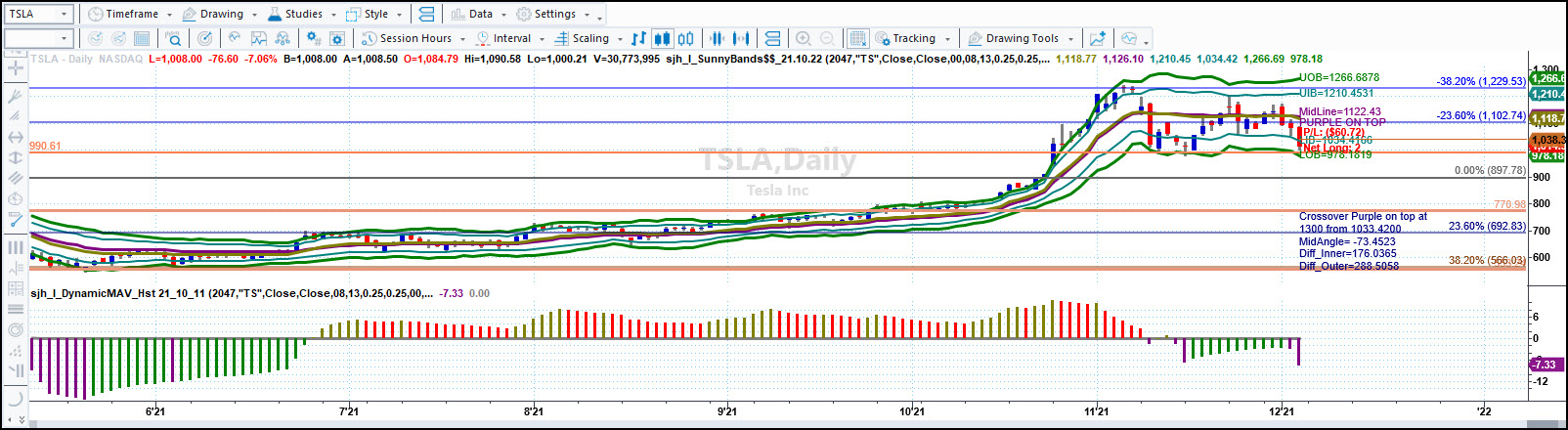Open the Drawing menu
The width and height of the screenshot is (1568, 430).
220,14
